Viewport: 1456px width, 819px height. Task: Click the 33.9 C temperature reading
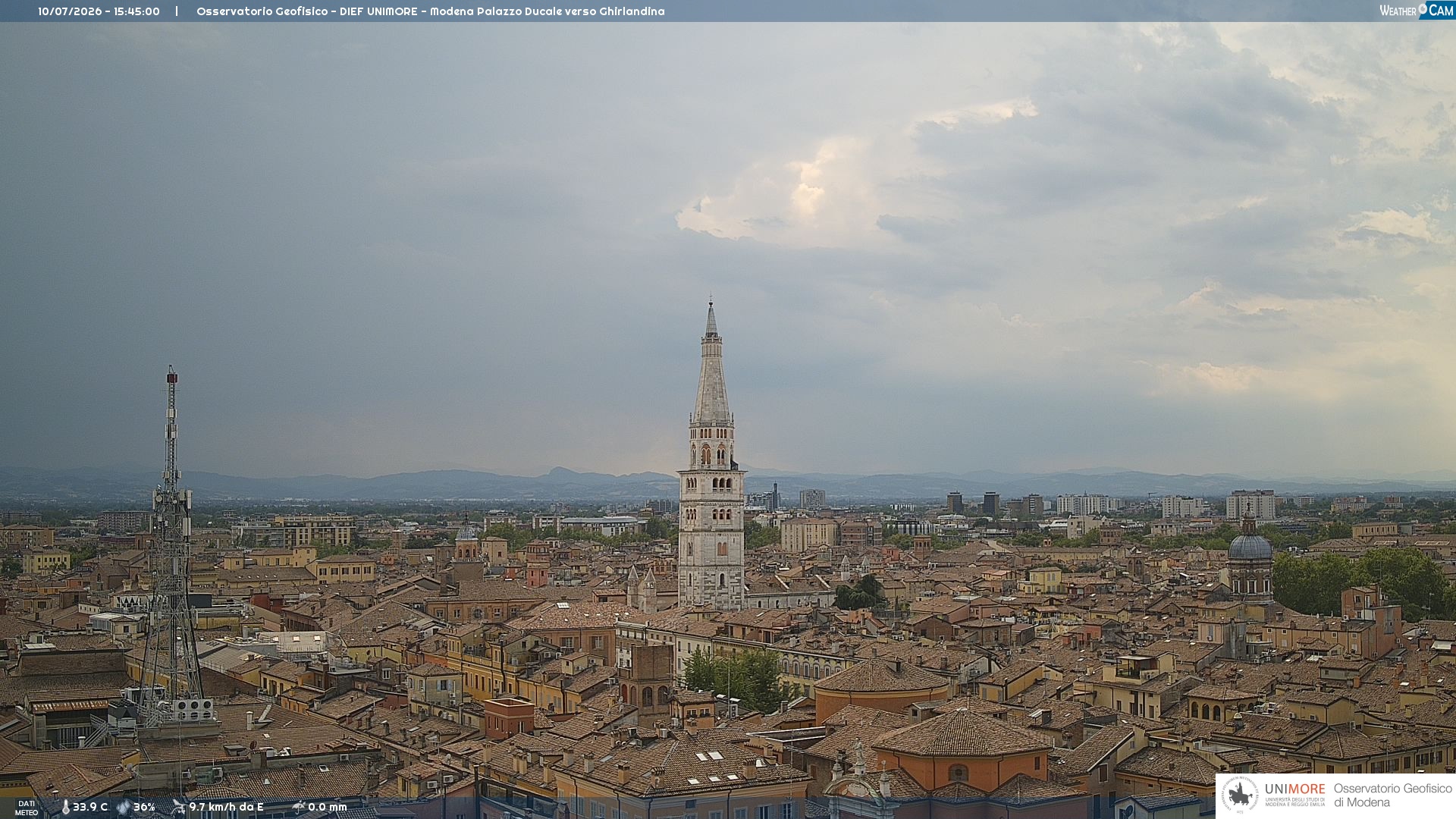click(x=90, y=807)
